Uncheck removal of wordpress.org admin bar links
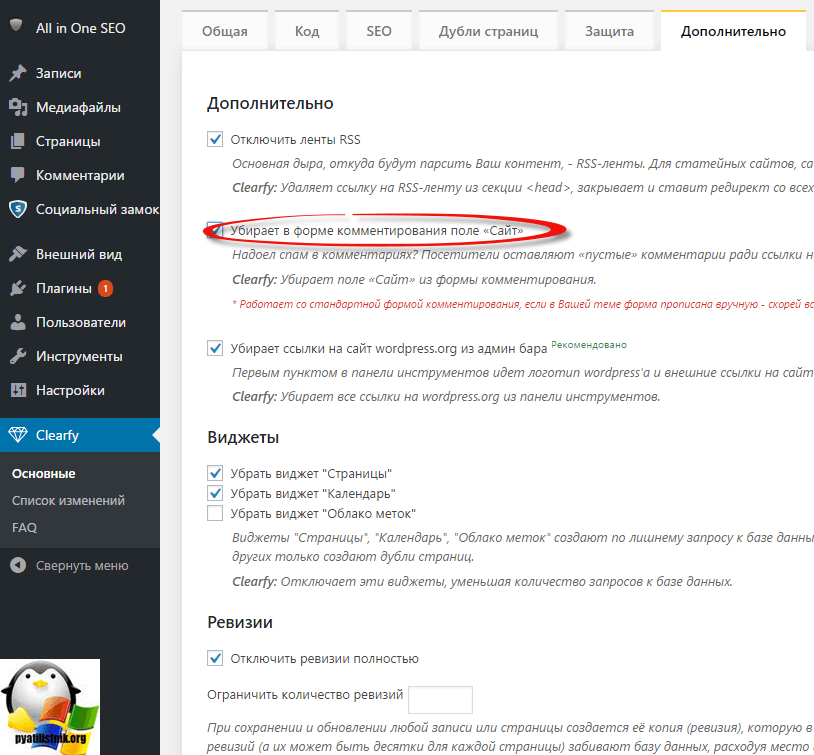This screenshot has height=755, width=814. pos(215,348)
